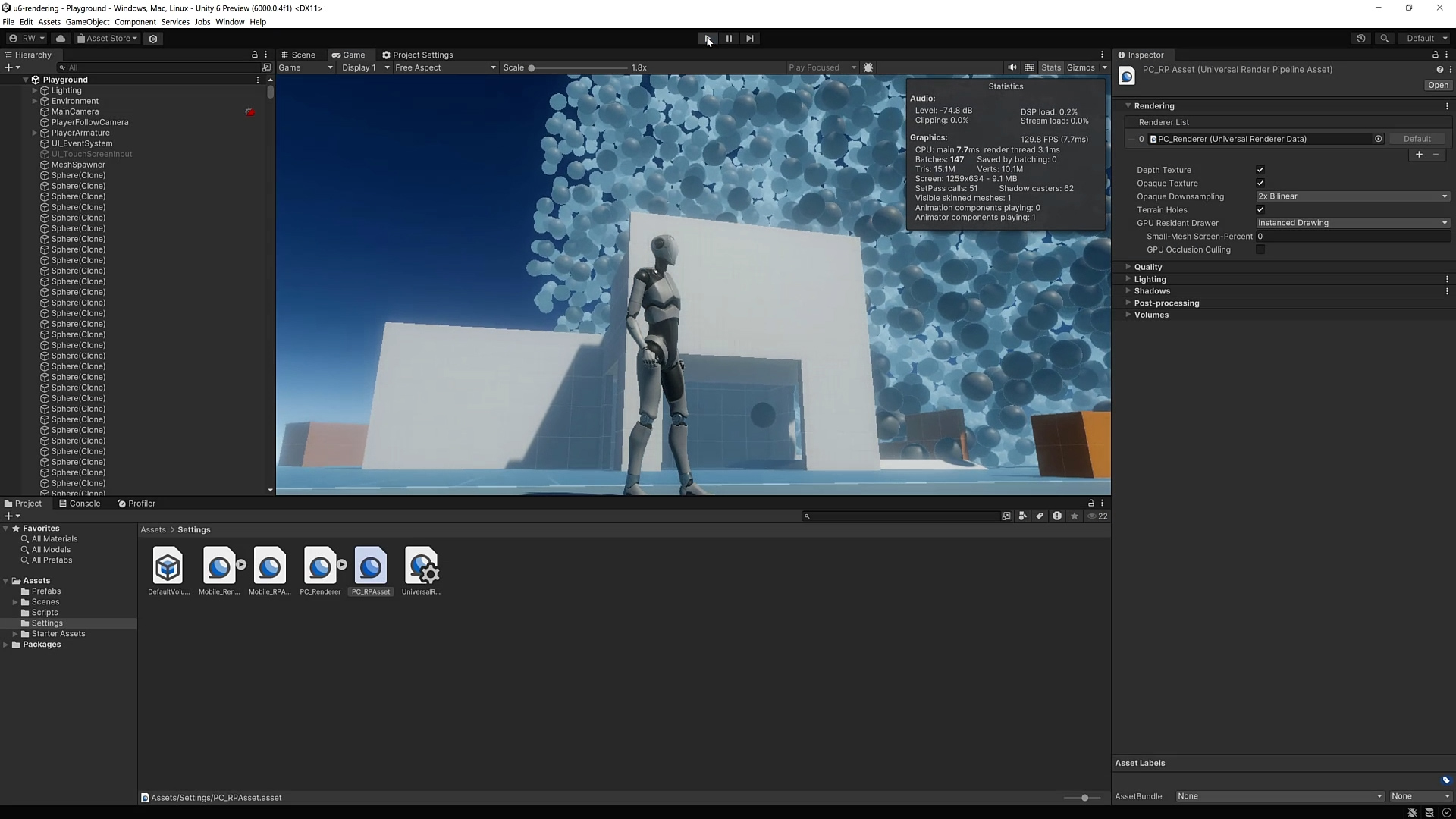Open the GPU Resident Drawer dropdown
1456x819 pixels.
pyautogui.click(x=1352, y=223)
